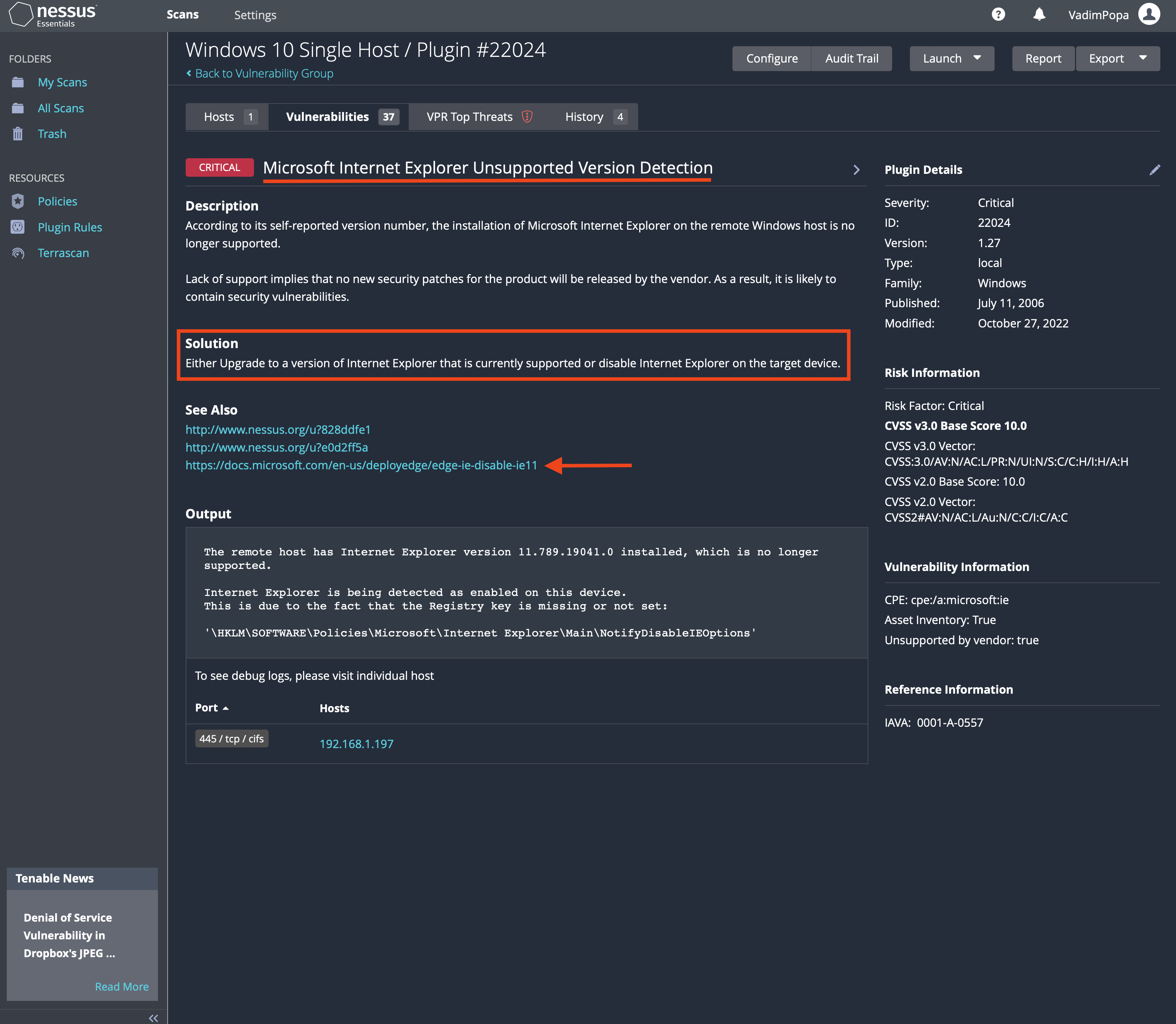Click the Configure button
Image resolution: width=1176 pixels, height=1024 pixels.
point(772,58)
